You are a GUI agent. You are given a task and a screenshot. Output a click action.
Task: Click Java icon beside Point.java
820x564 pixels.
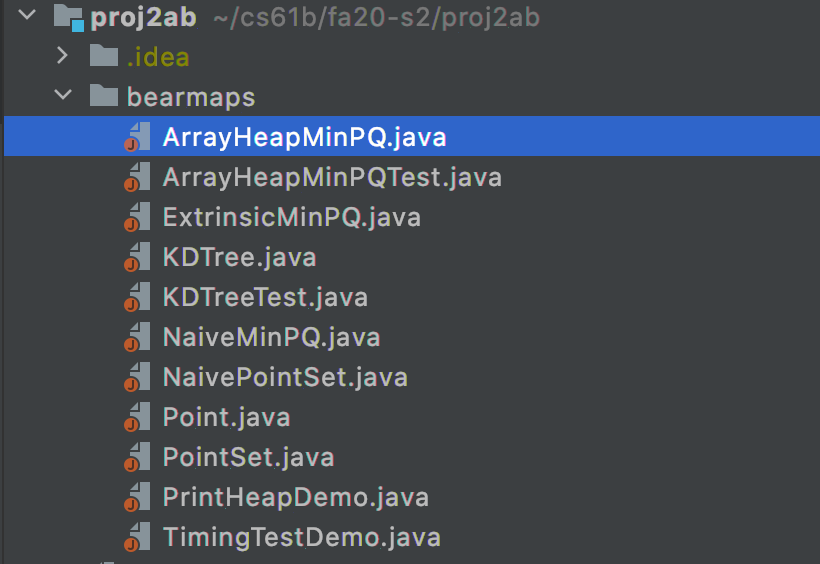(x=137, y=416)
